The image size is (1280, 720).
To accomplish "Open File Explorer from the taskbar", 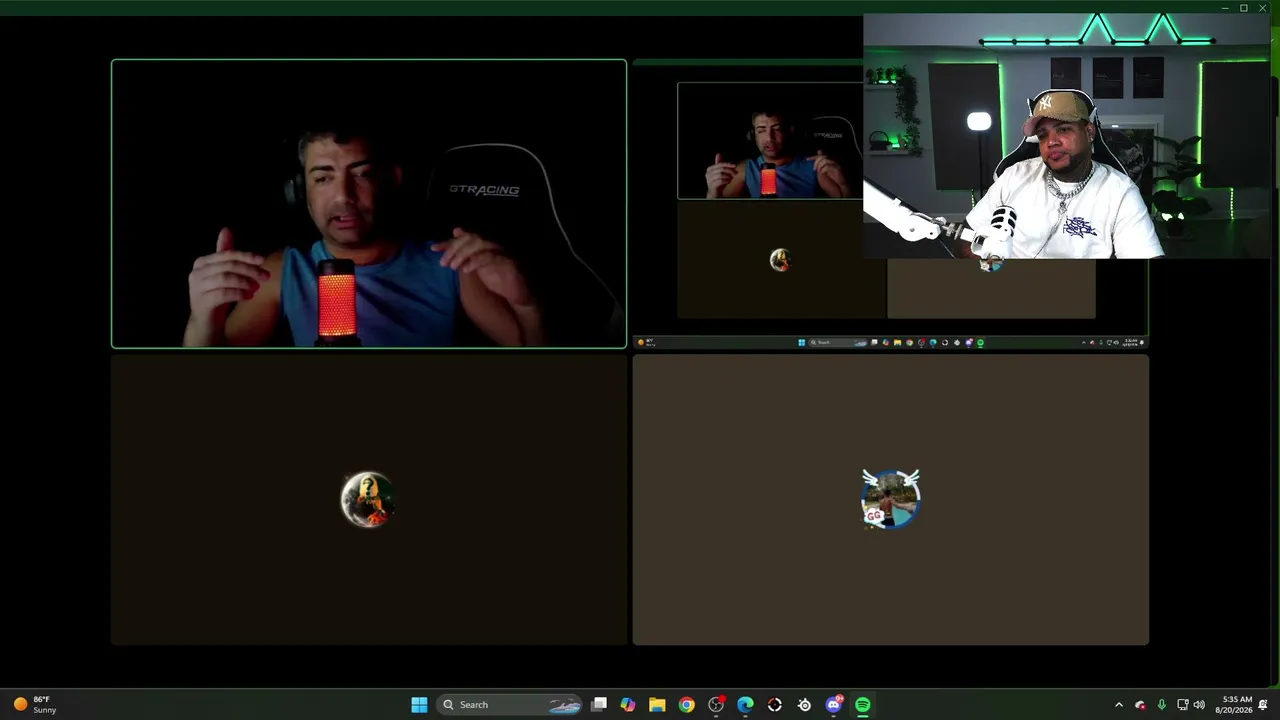I will click(x=657, y=705).
